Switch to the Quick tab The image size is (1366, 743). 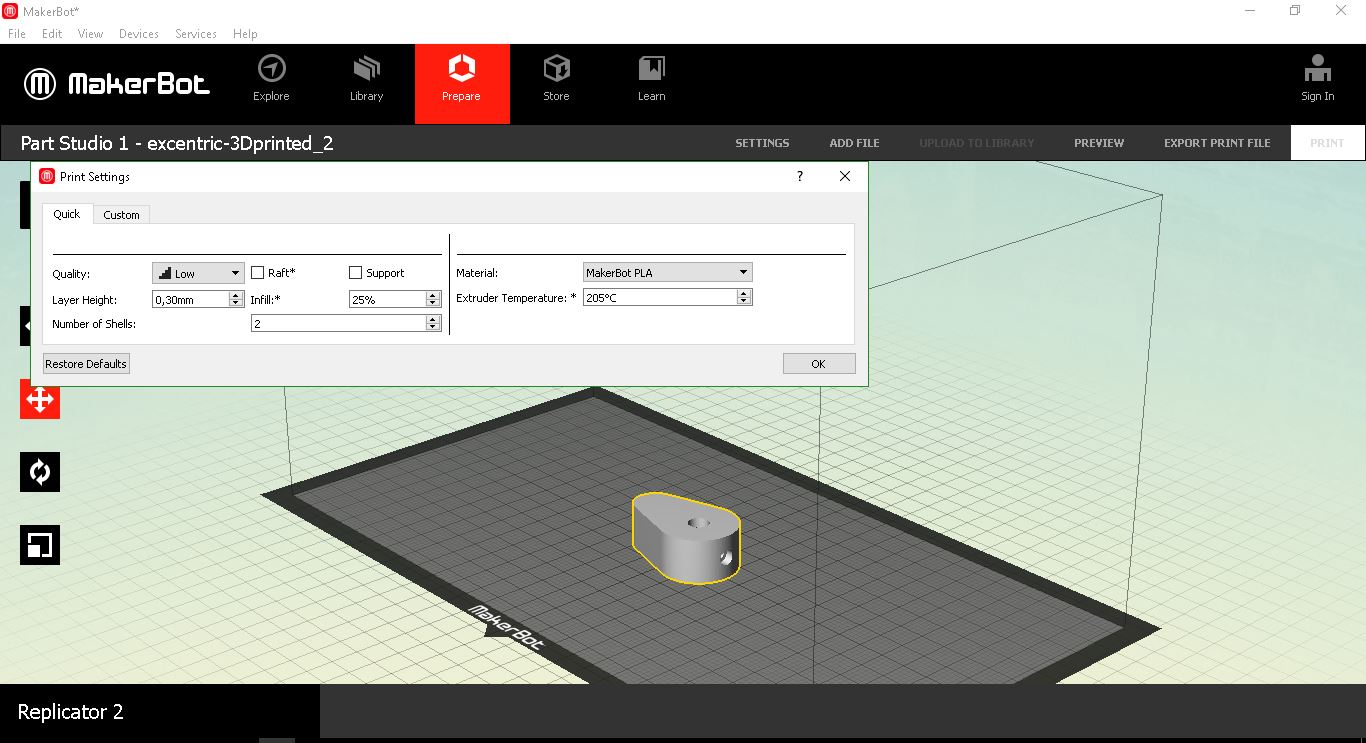(x=67, y=214)
